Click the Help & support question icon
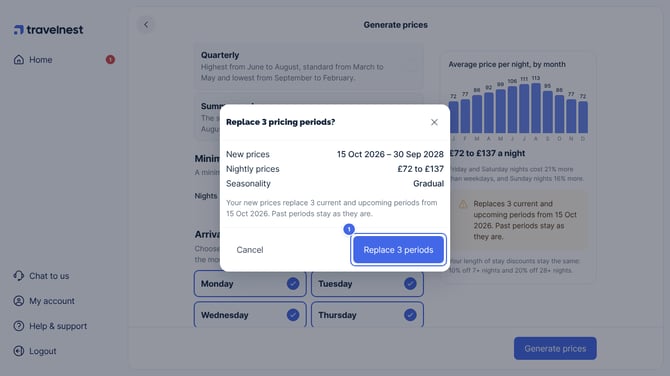Screen dimensions: 670x376 click(x=19, y=326)
